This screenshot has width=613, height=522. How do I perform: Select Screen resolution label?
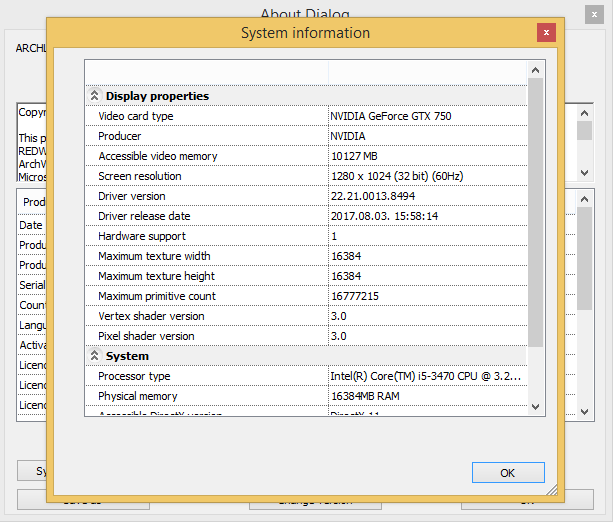tap(140, 176)
